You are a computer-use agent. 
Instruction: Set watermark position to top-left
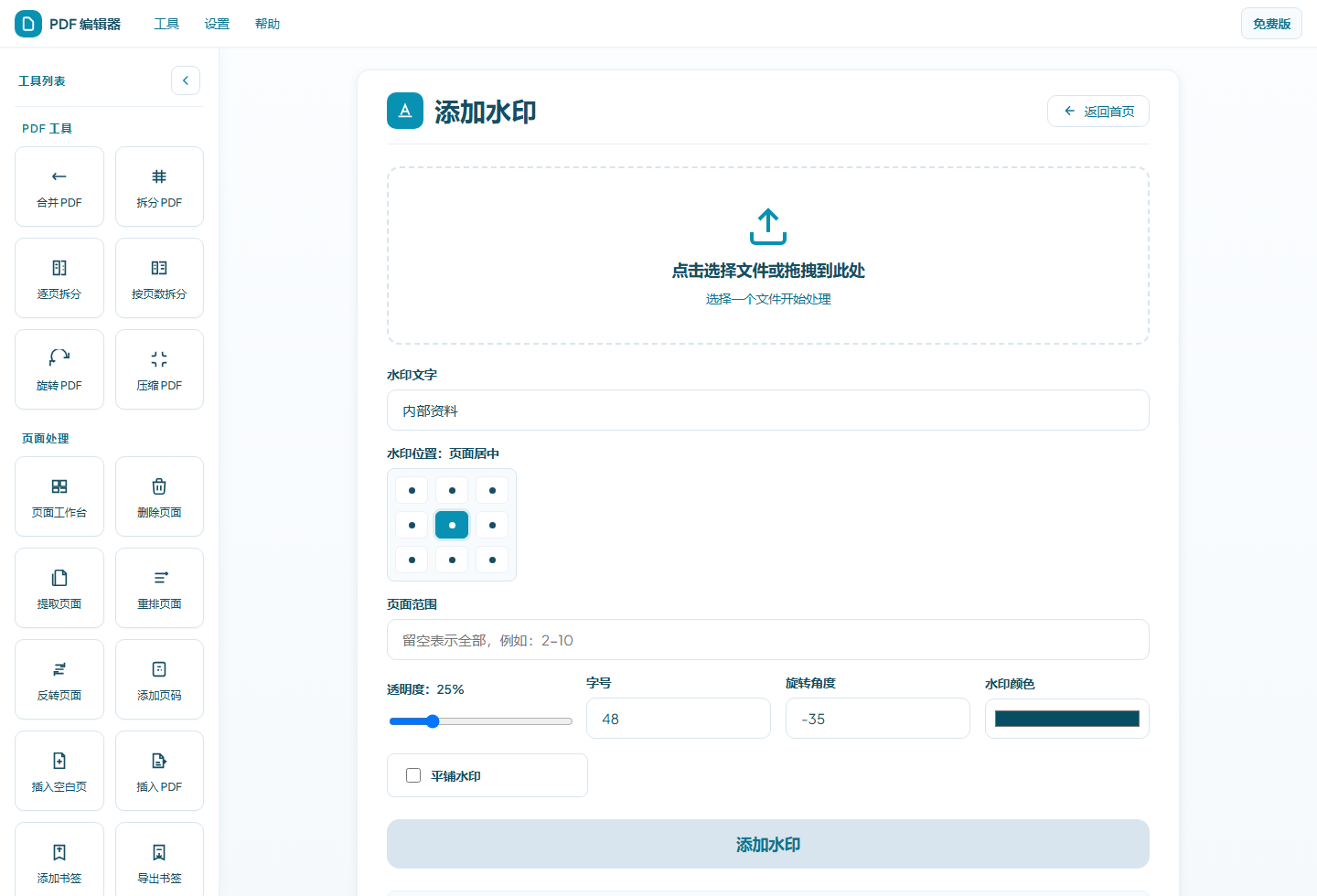(x=412, y=490)
